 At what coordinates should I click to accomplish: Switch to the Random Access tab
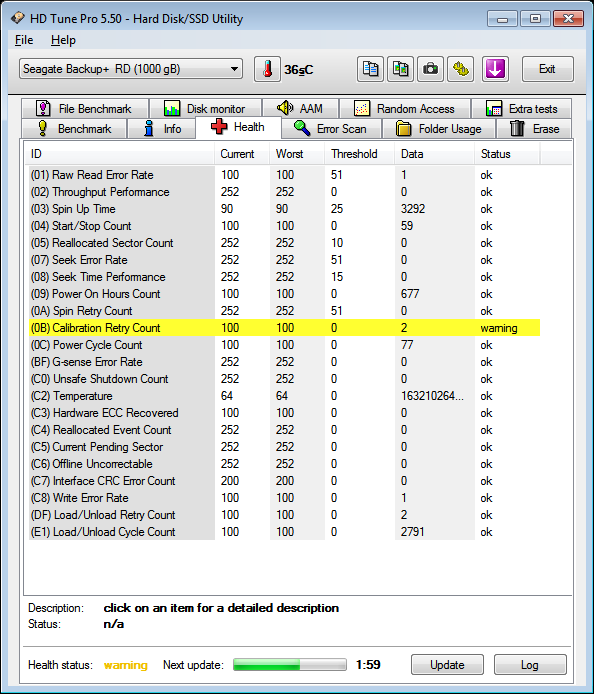tap(405, 108)
